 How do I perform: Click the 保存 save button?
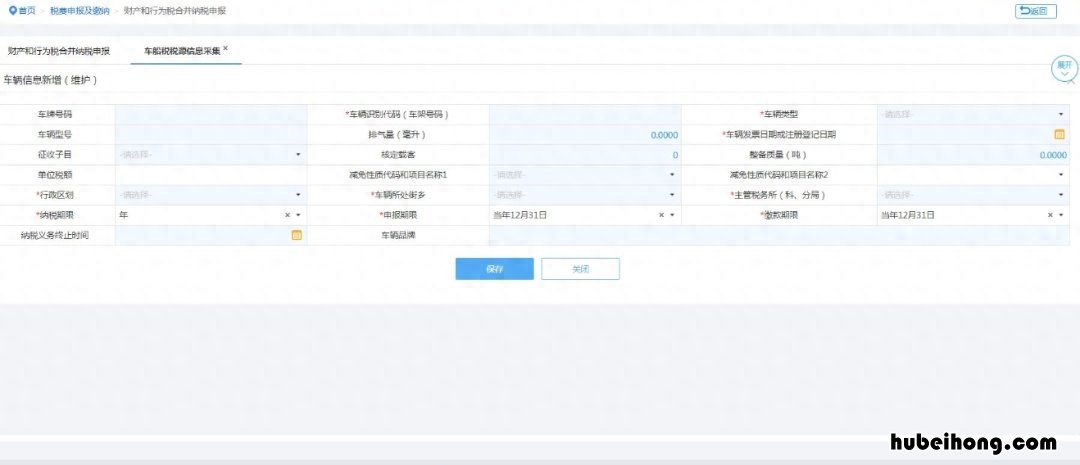pos(494,269)
